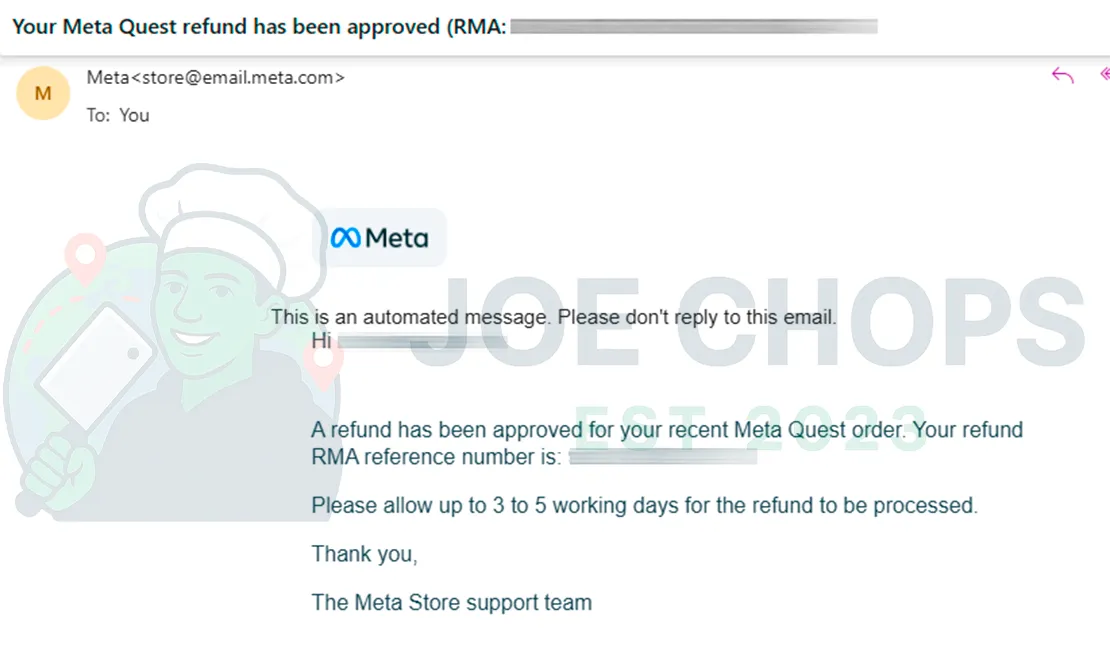
Task: Click the automated message notice line
Action: [x=555, y=316]
